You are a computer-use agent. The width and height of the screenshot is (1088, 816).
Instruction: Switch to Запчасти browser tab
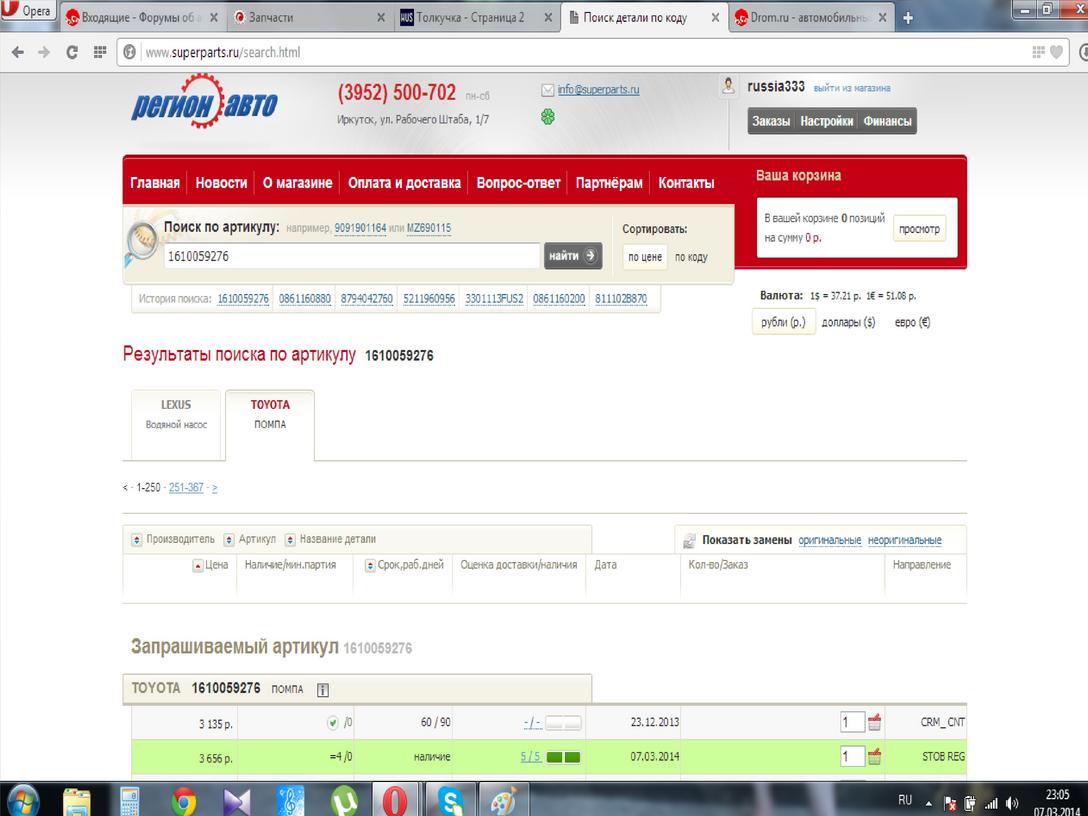click(309, 18)
